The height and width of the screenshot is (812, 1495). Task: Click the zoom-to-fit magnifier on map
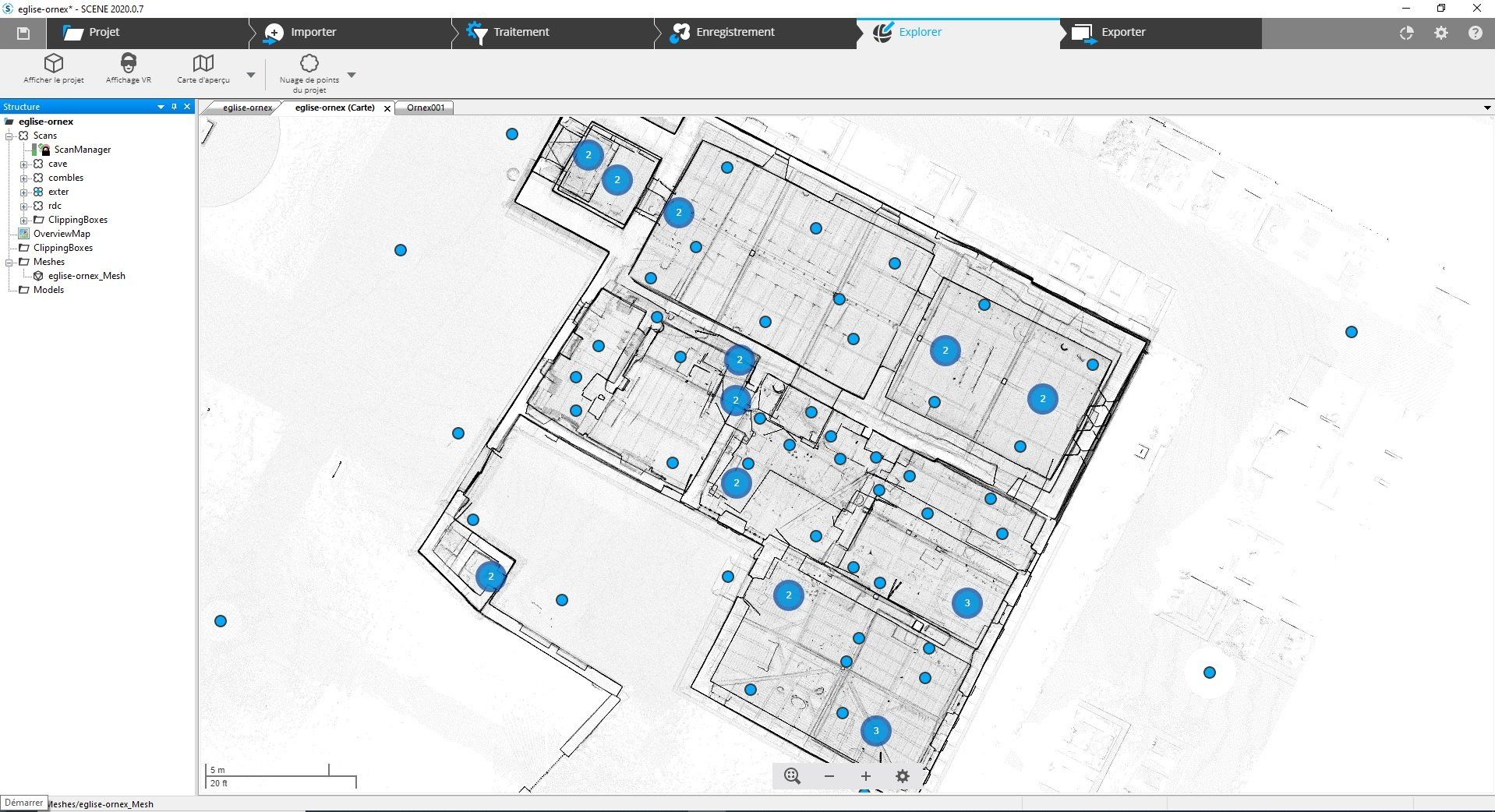(792, 776)
